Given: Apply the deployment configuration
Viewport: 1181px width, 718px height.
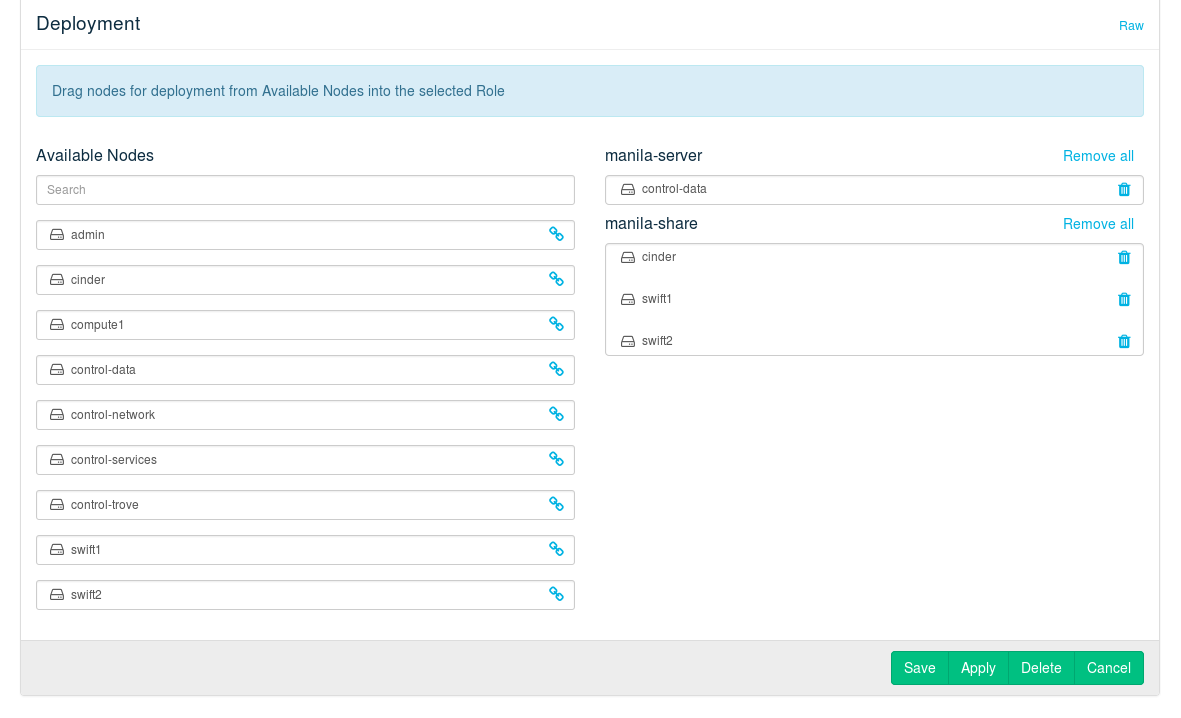Looking at the screenshot, I should tap(978, 668).
